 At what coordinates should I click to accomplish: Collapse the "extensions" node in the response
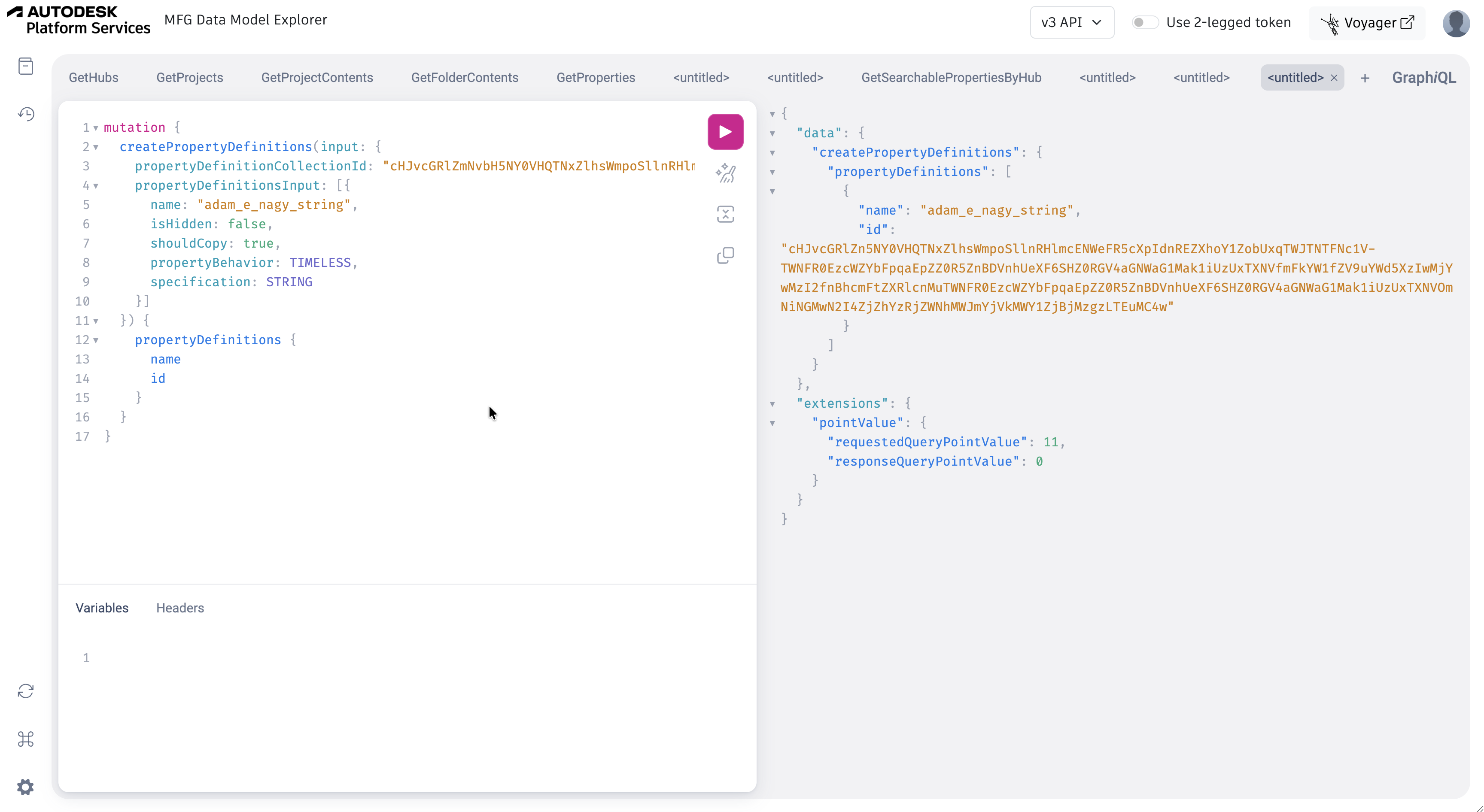tap(772, 404)
